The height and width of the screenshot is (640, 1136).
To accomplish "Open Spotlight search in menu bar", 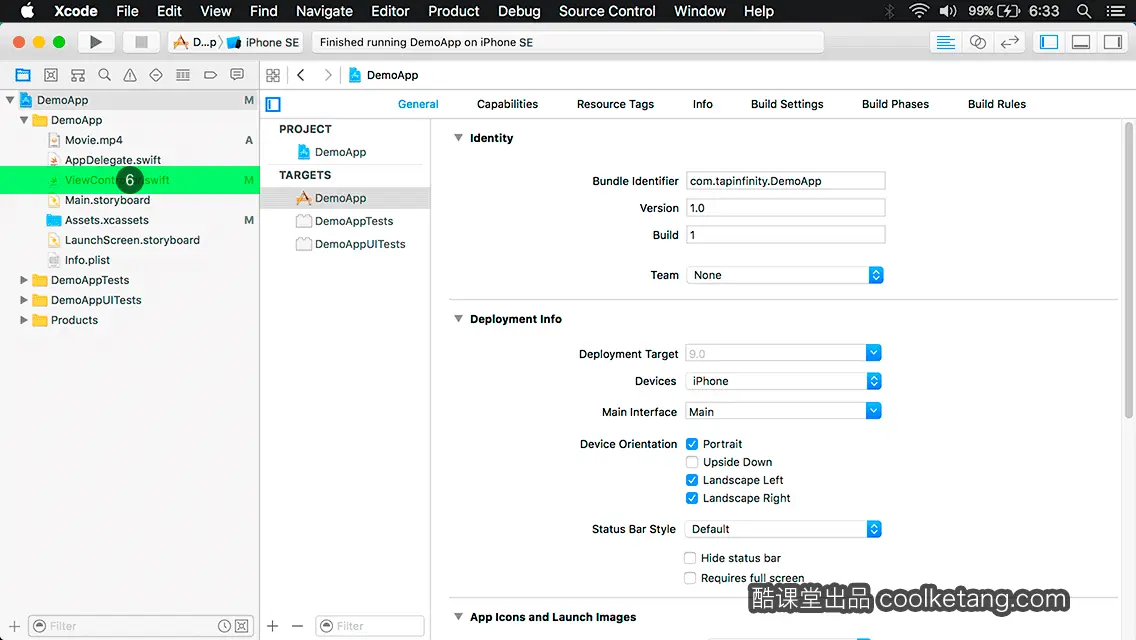I will click(x=1084, y=11).
